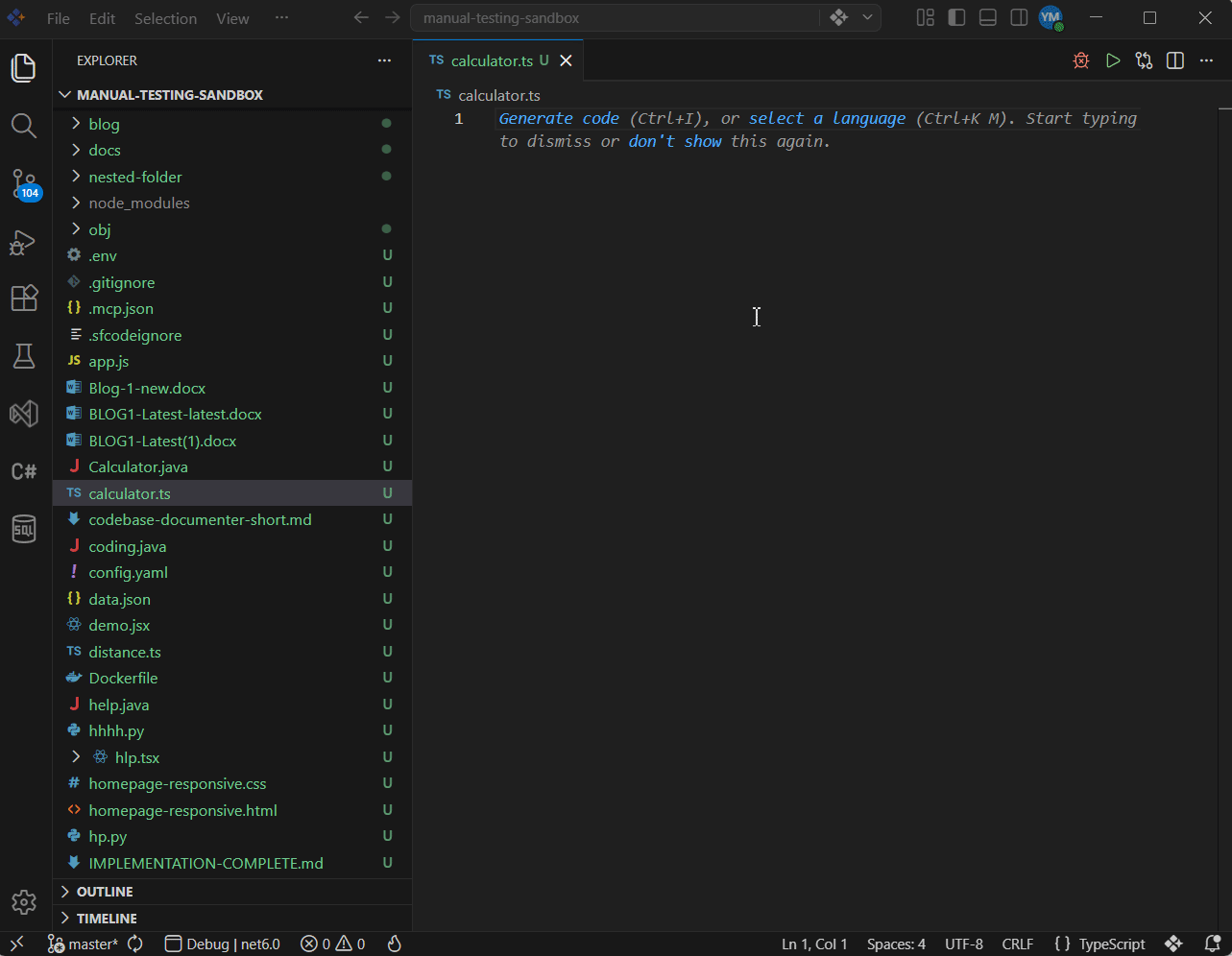Expand the nested-folder directory
The height and width of the screenshot is (956, 1232).
pyautogui.click(x=232, y=177)
